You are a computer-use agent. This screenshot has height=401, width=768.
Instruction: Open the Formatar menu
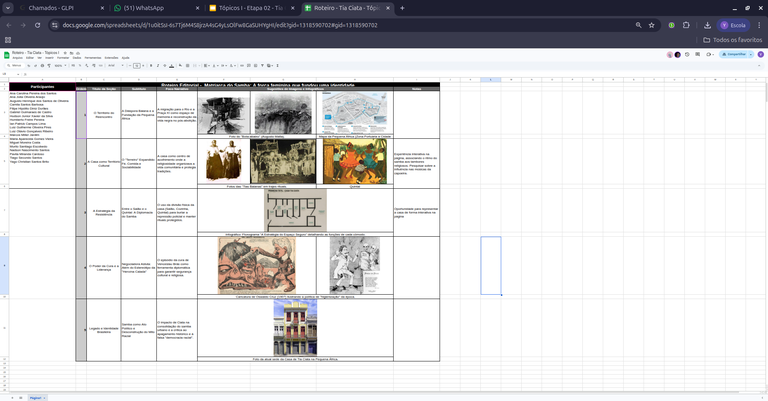(x=63, y=58)
